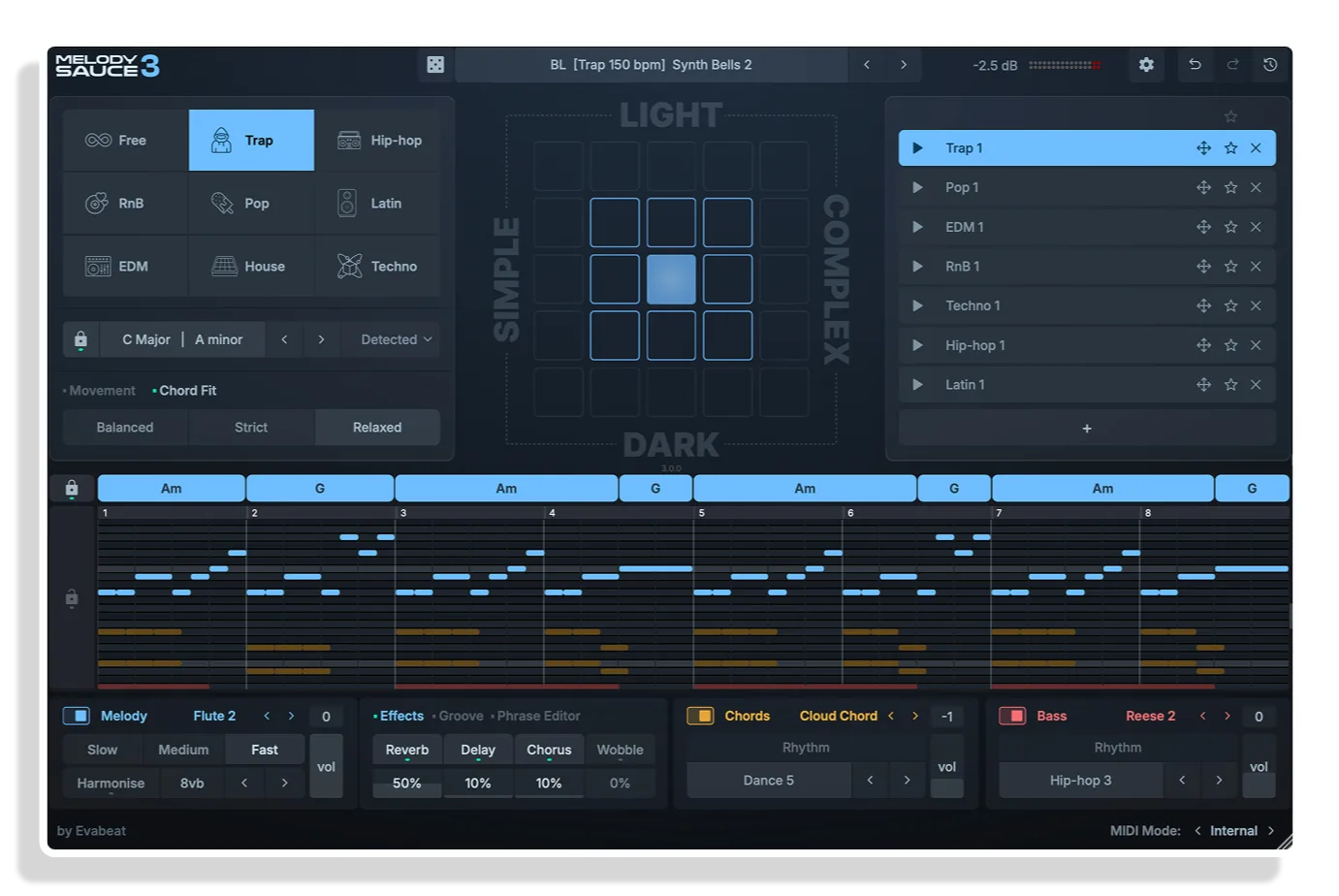The image size is (1339, 896).
Task: Toggle favorites filter star above list
Action: (x=1230, y=116)
